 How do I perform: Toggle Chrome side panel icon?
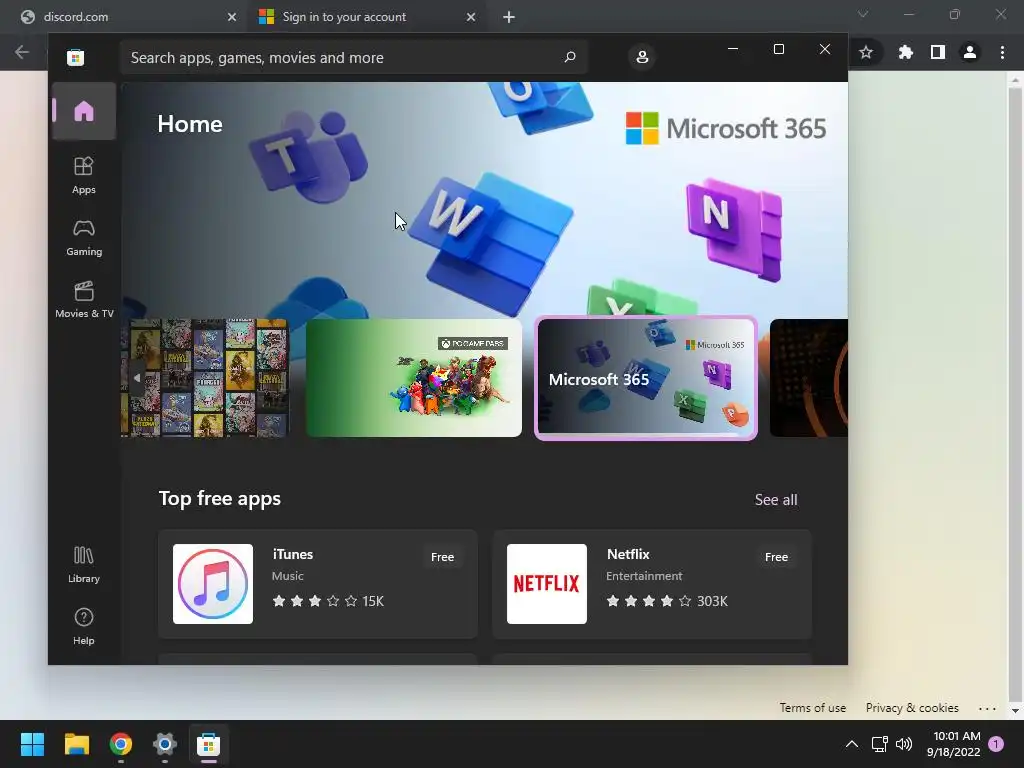click(x=938, y=52)
